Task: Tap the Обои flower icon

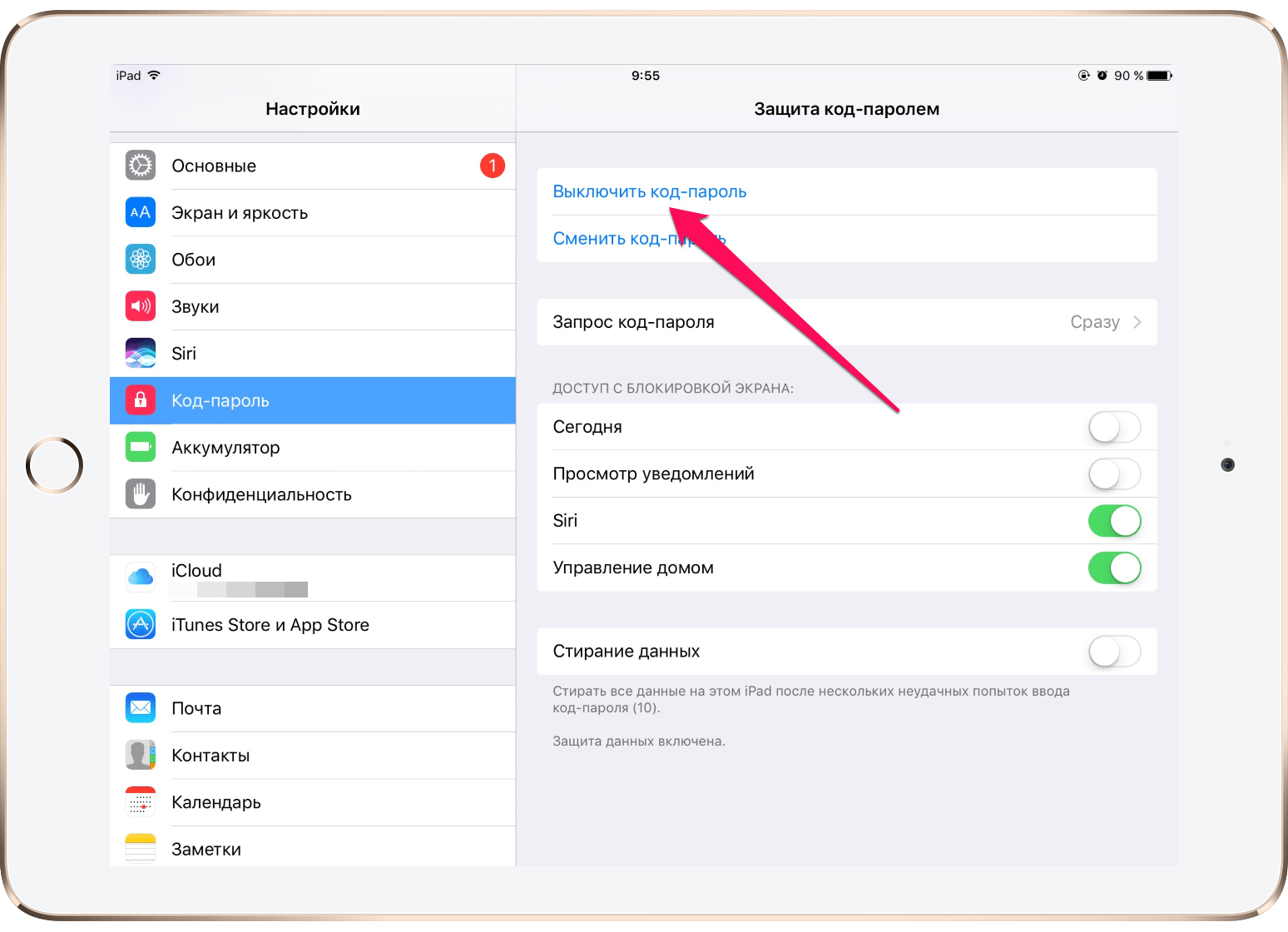Action: pos(141,260)
